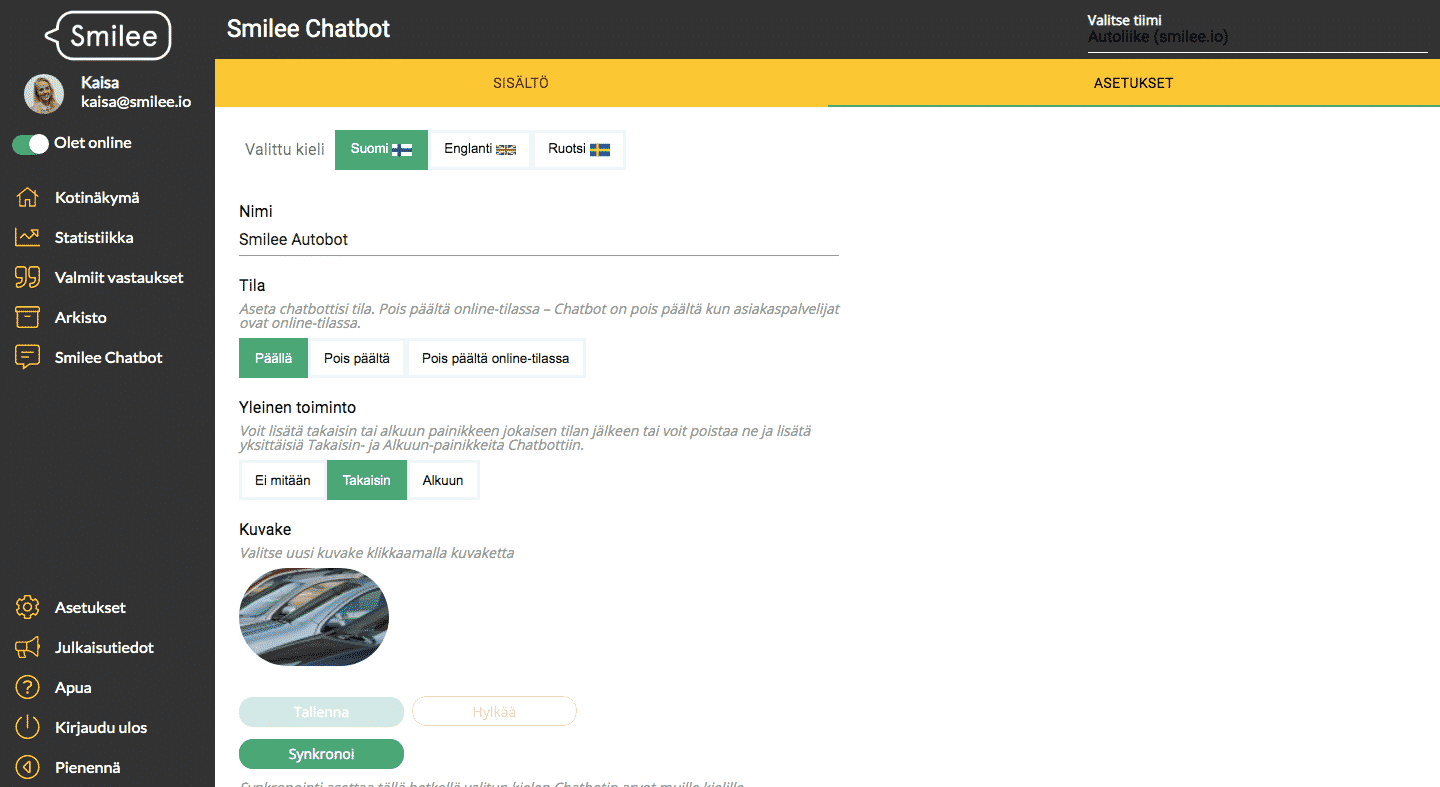
Task: Select Englanti as the chatbot language
Action: [480, 150]
